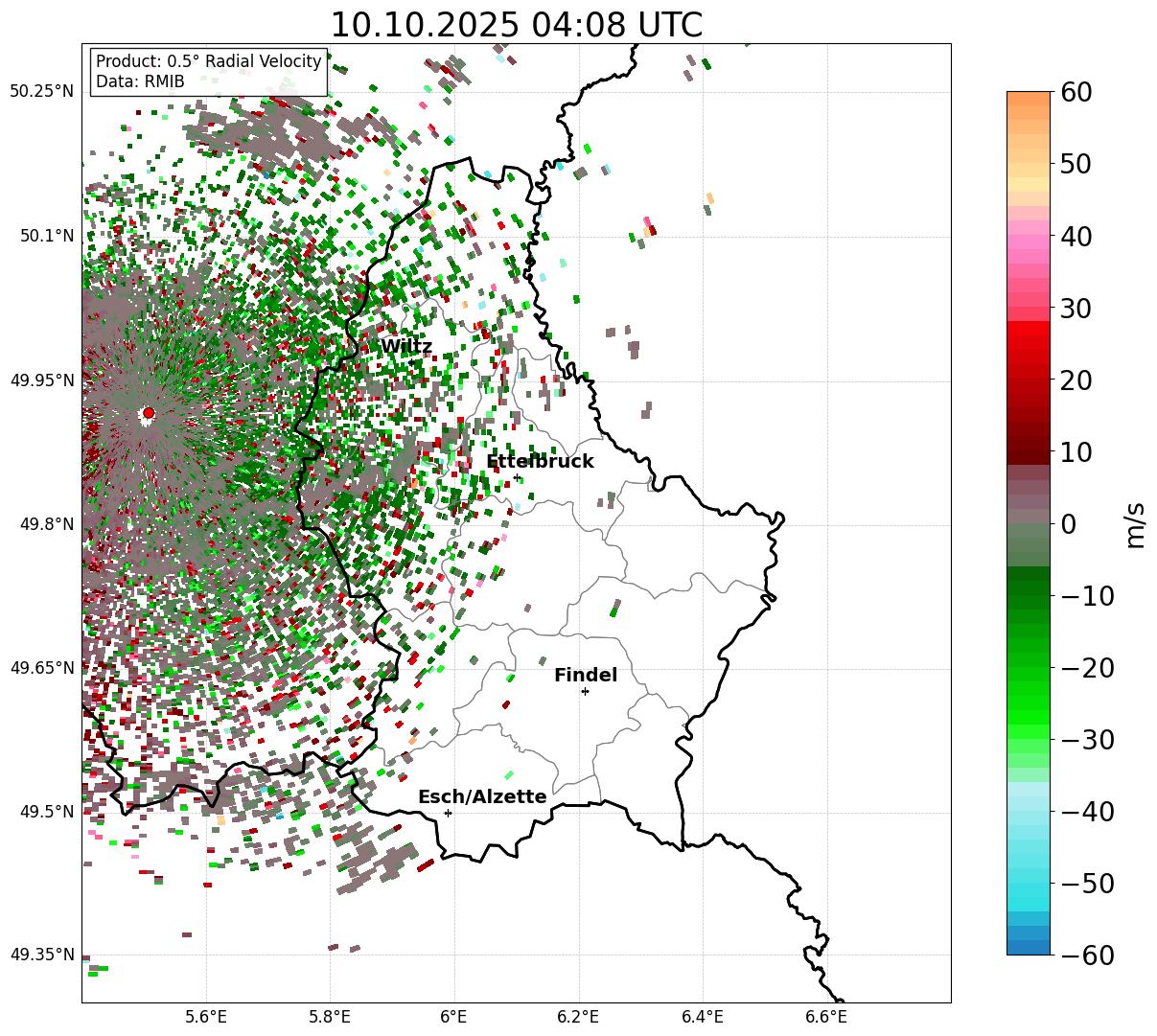Click the 49.65°N latitude label
1157x1036 pixels.
click(41, 668)
